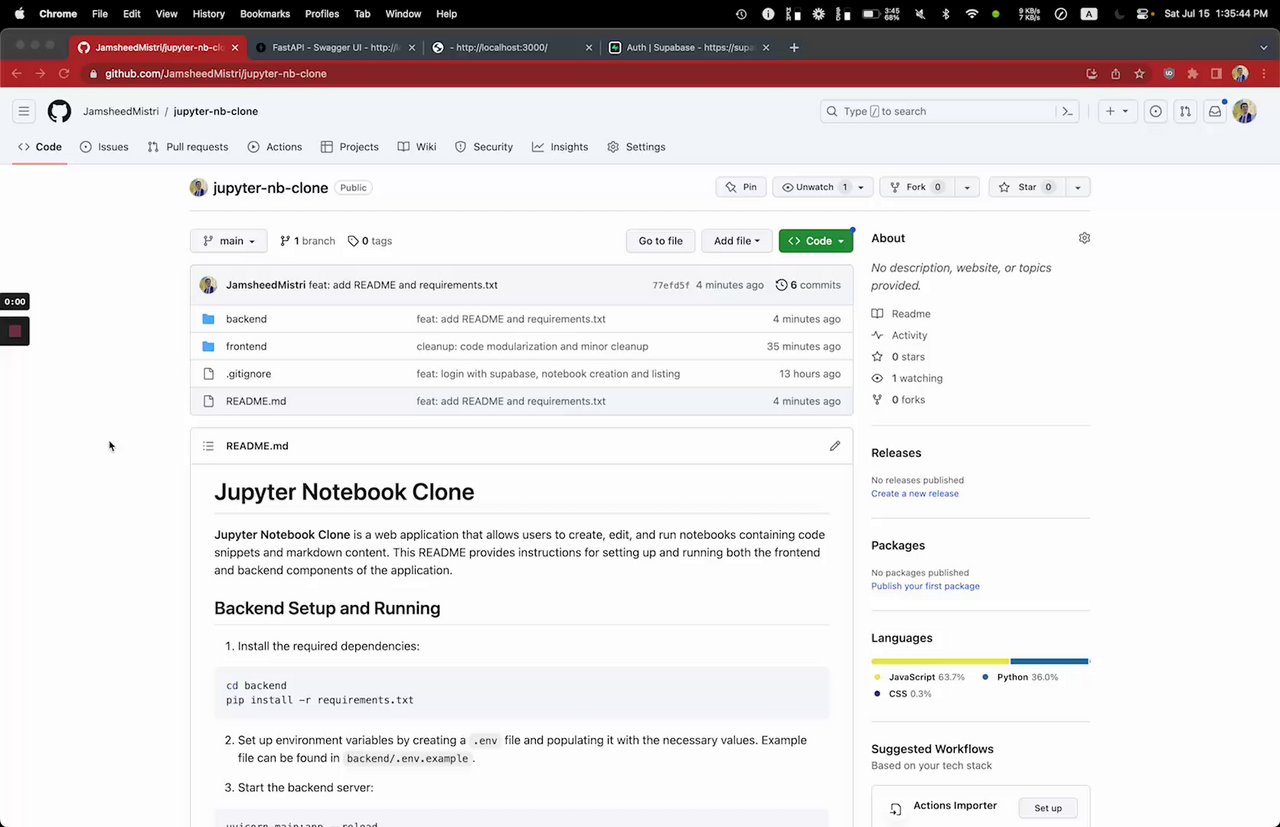Open the Bluetooth icon in the menu bar
The width and height of the screenshot is (1280, 827).
click(946, 14)
